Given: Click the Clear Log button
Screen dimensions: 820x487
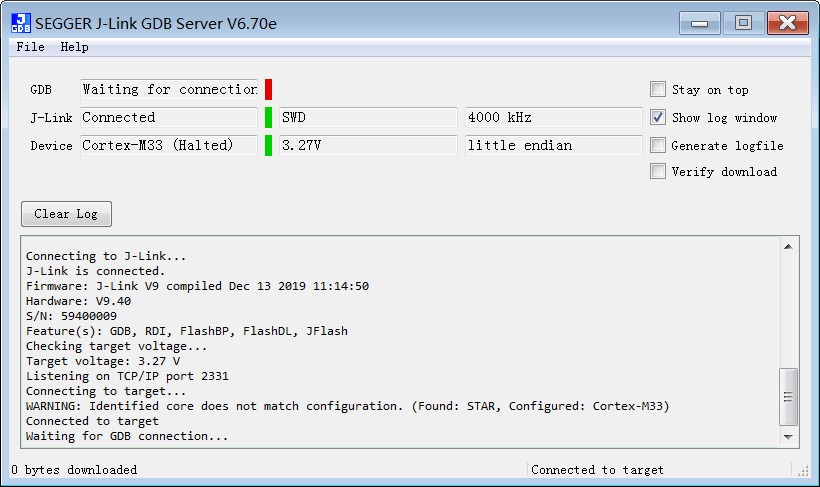Looking at the screenshot, I should 66,214.
